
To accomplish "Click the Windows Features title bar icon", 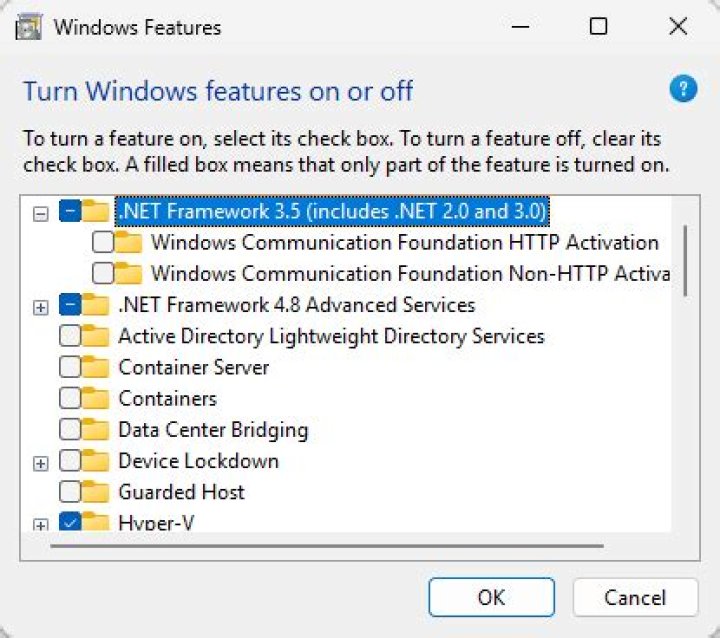I will click(x=28, y=27).
